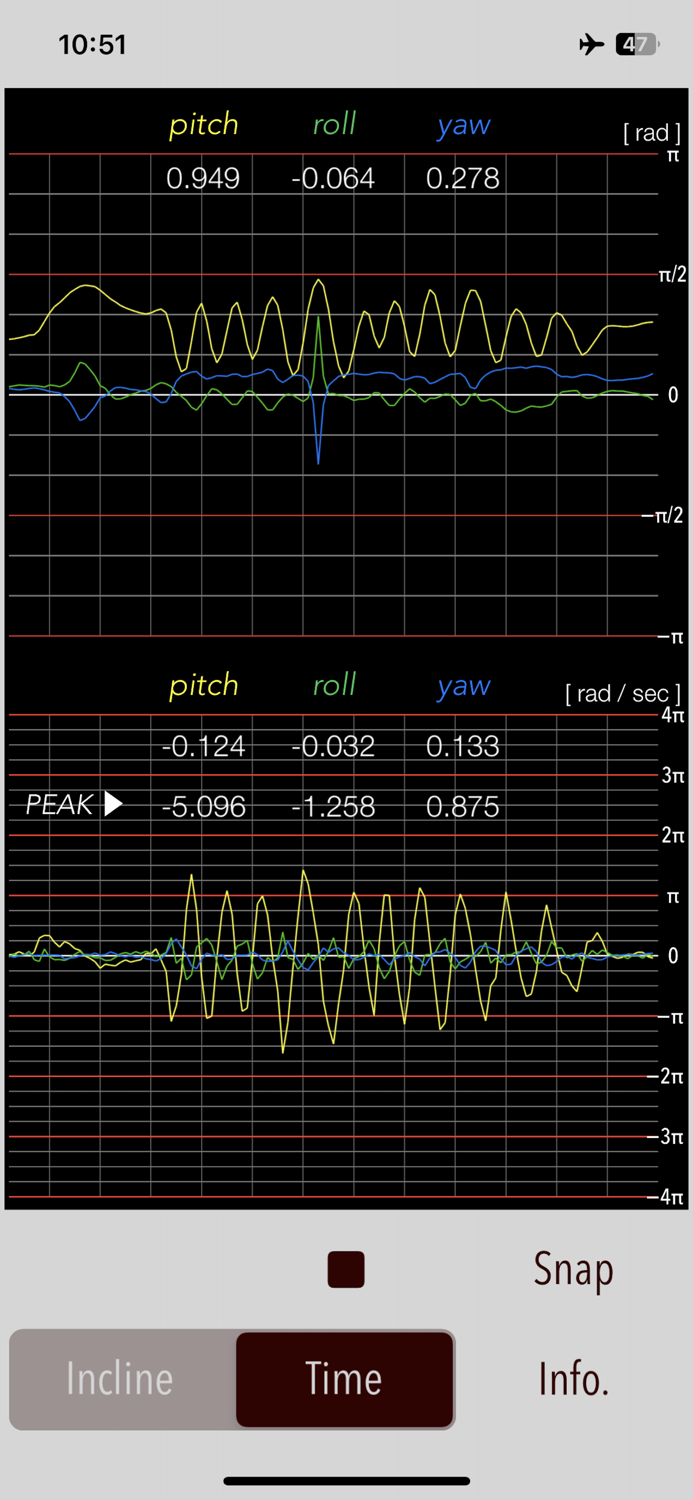This screenshot has height=1500, width=693.
Task: Switch to the Incline tab
Action: [120, 1379]
